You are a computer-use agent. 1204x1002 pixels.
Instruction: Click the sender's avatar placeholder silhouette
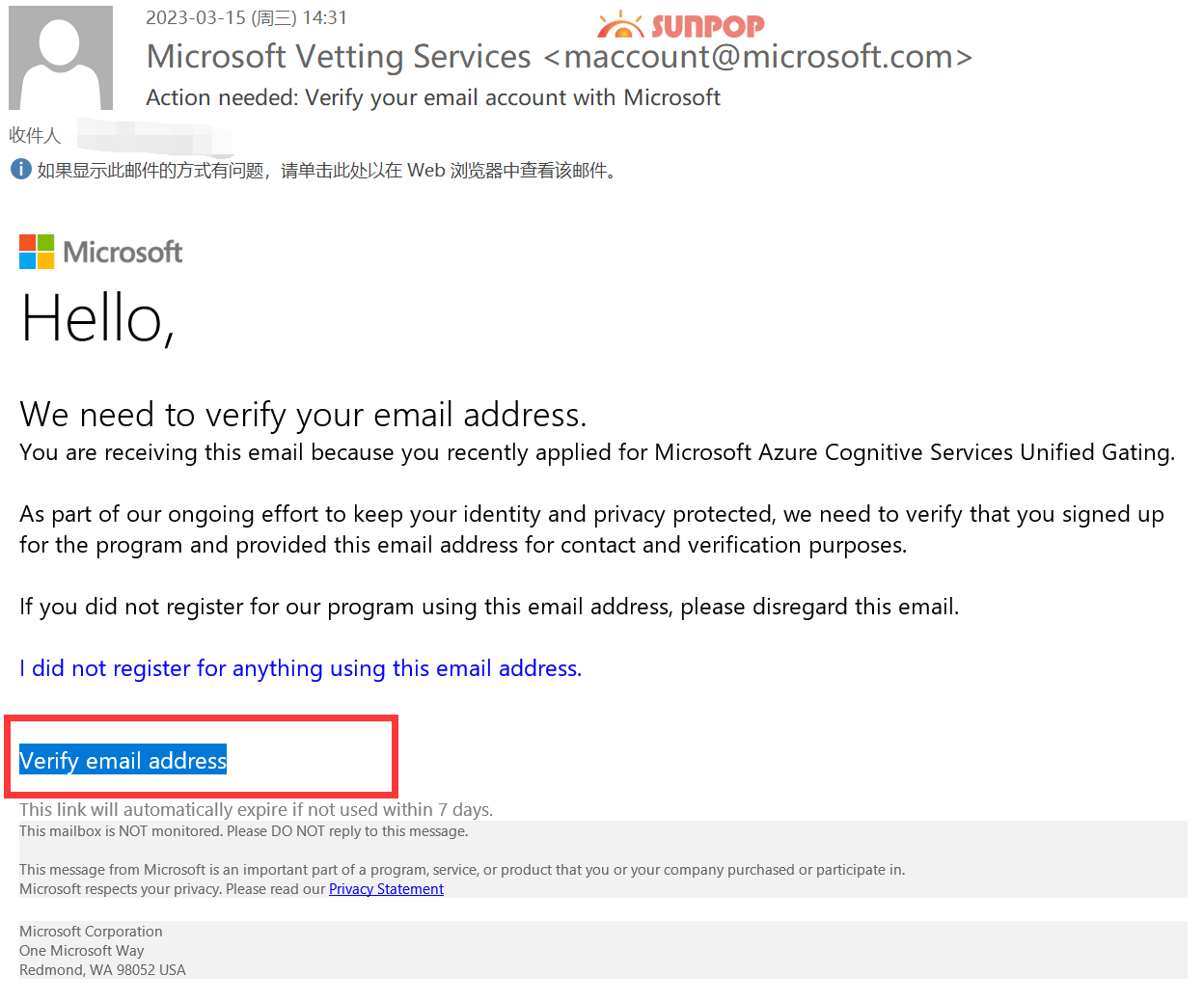point(60,58)
